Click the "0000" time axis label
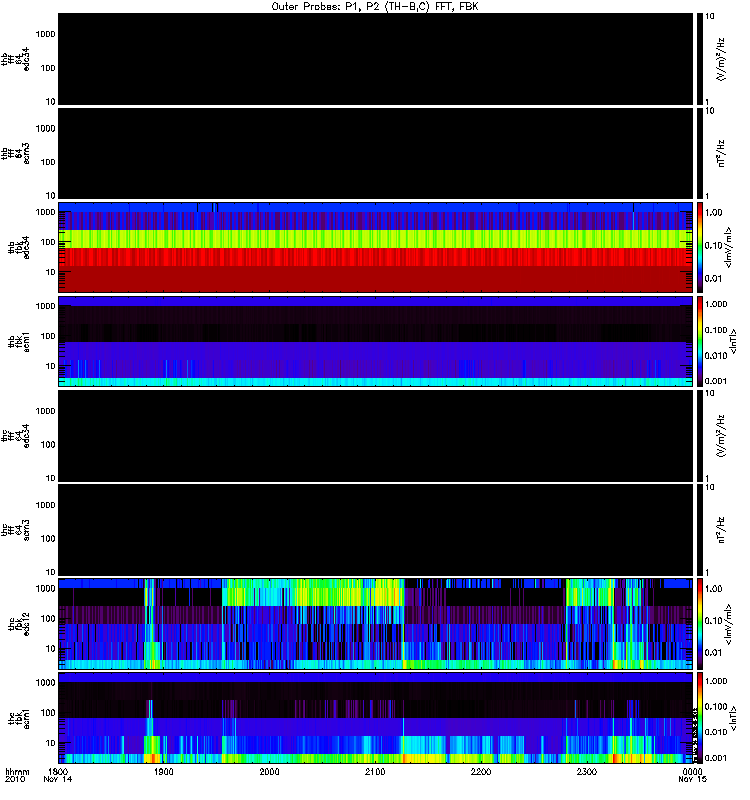 (x=692, y=771)
